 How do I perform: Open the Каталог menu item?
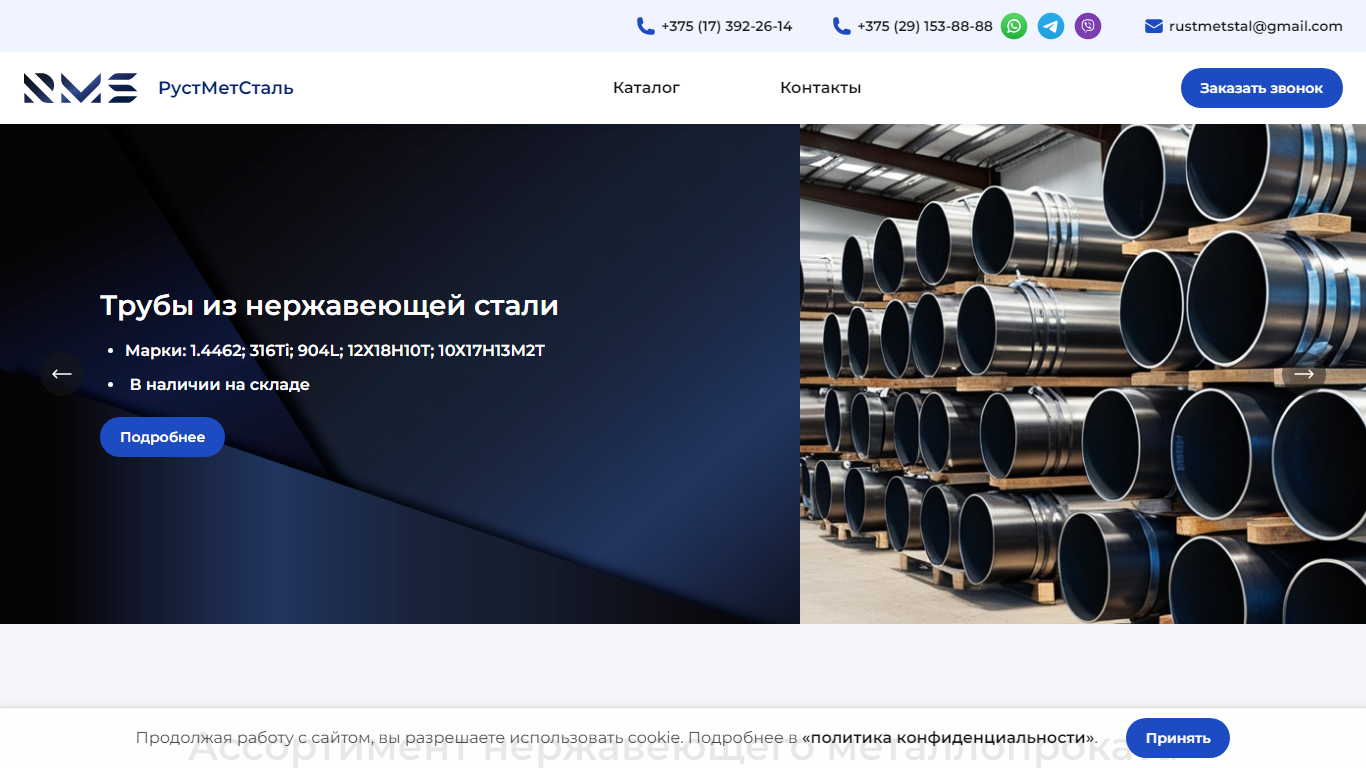[x=646, y=88]
